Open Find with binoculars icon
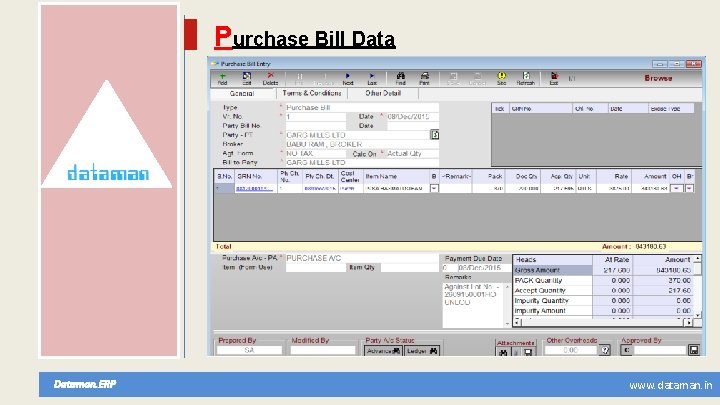Image resolution: width=720 pixels, height=405 pixels. click(x=400, y=79)
